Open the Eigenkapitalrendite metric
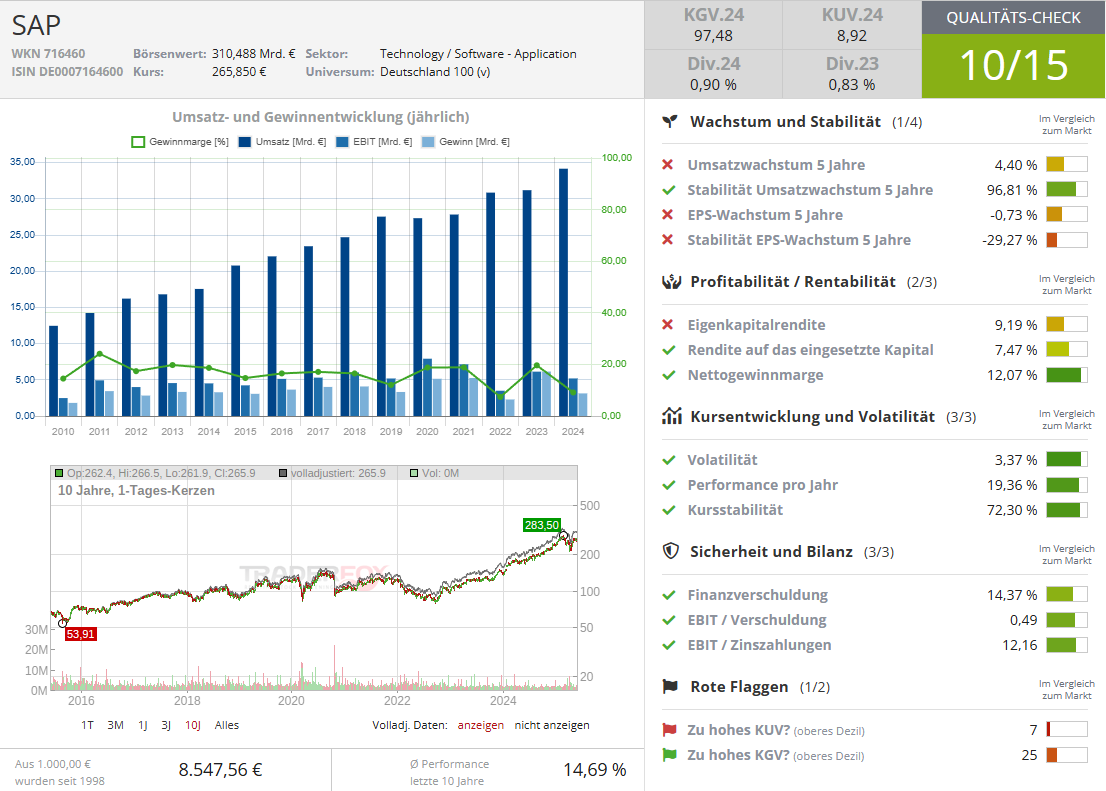This screenshot has height=791, width=1106. point(756,325)
